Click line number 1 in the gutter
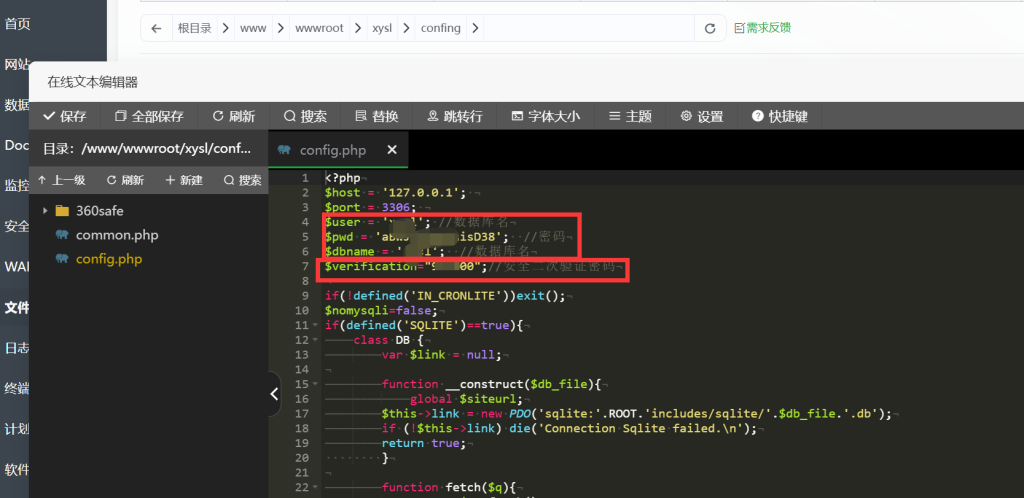1024x498 pixels. click(x=305, y=178)
